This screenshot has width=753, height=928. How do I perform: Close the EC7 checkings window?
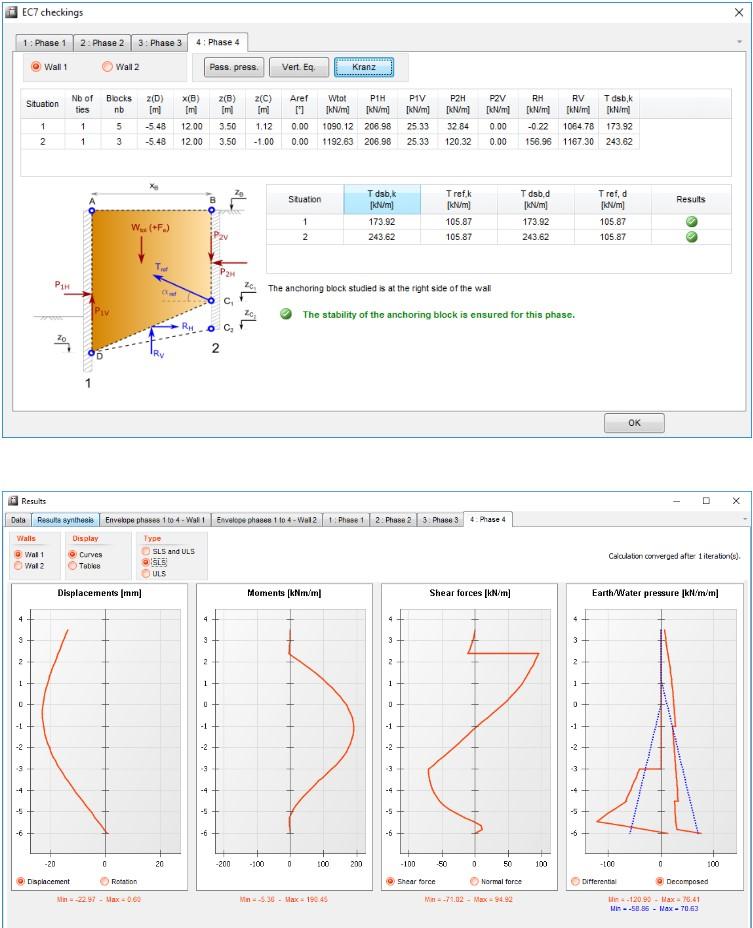click(x=739, y=12)
